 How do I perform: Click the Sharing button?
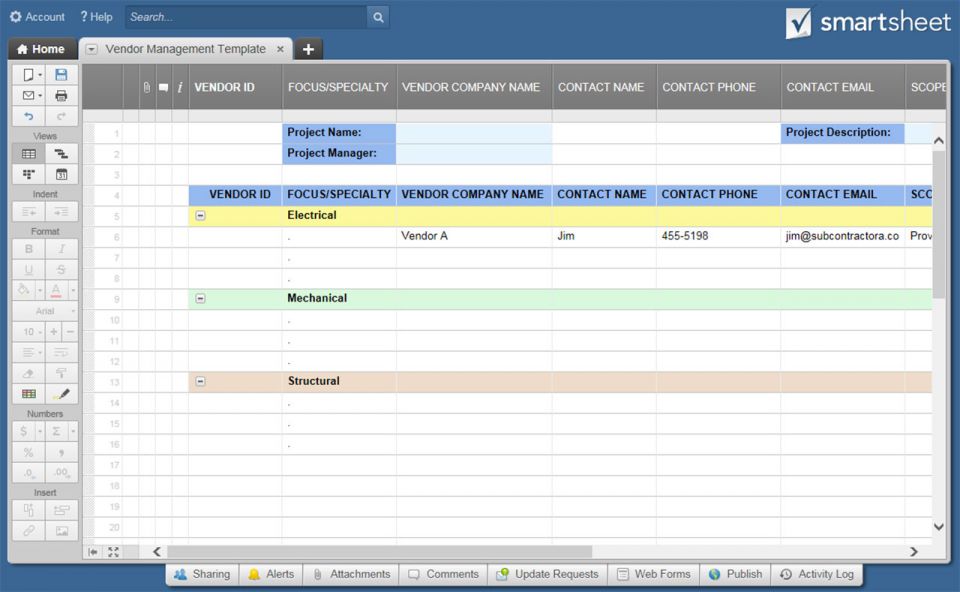click(201, 574)
